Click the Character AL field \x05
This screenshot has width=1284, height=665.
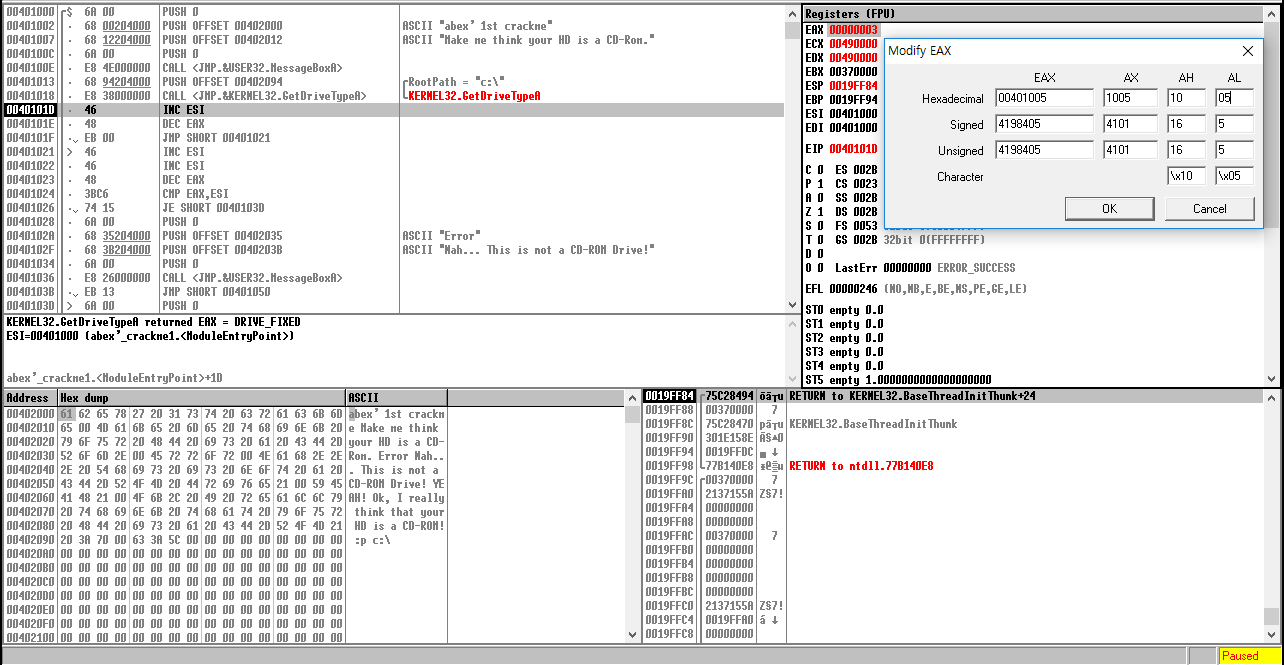coord(1234,176)
